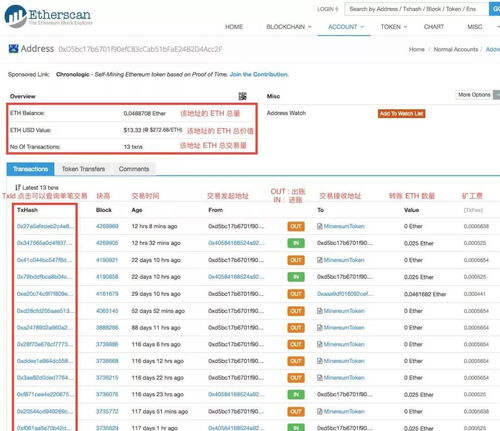Click the Address identicon beside the address title
This screenshot has height=431, width=500.
(13, 49)
